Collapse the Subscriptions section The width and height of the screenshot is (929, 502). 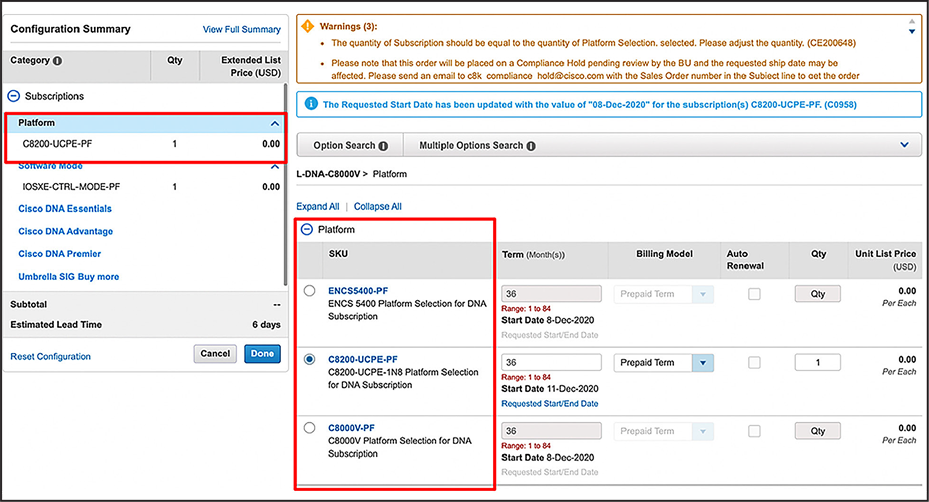(14, 96)
